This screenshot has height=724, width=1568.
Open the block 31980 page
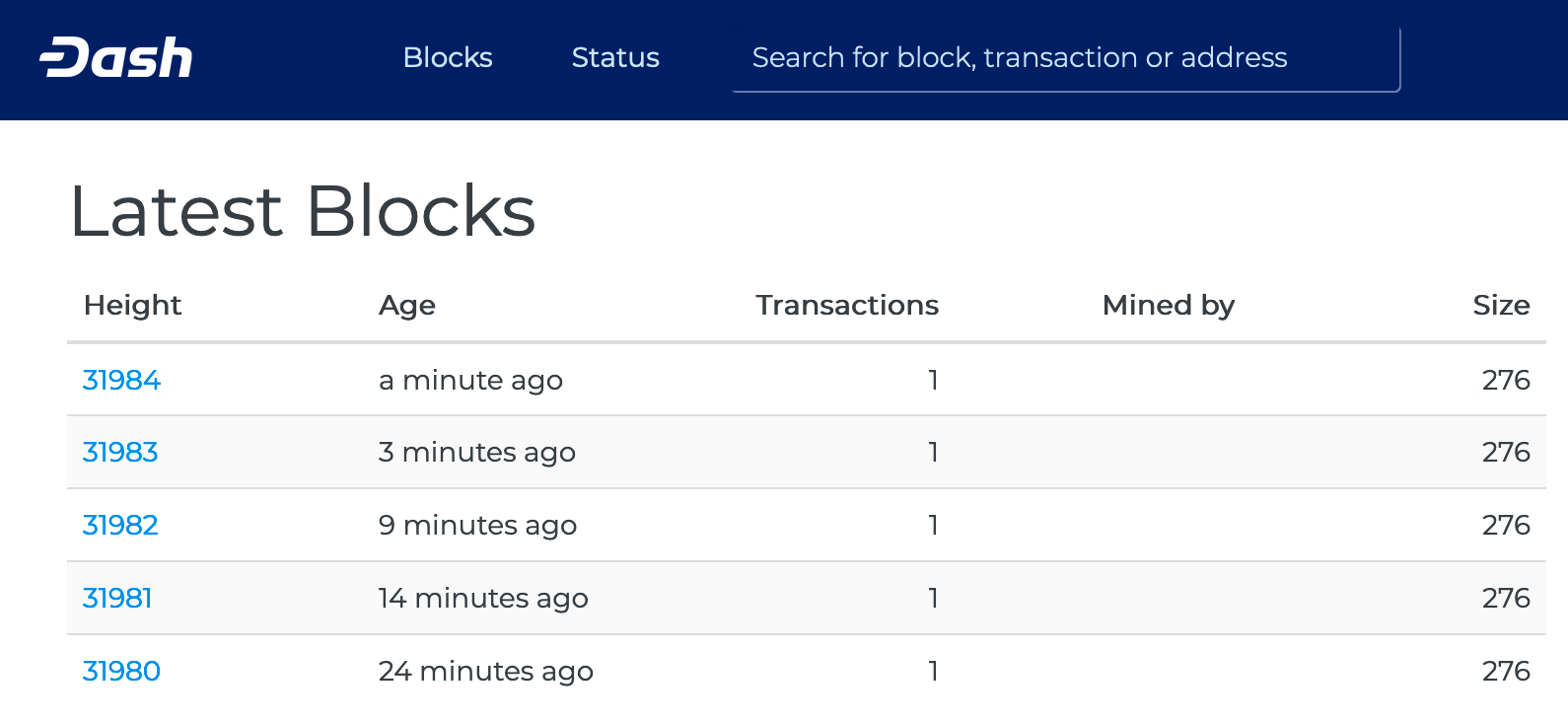pyautogui.click(x=121, y=671)
